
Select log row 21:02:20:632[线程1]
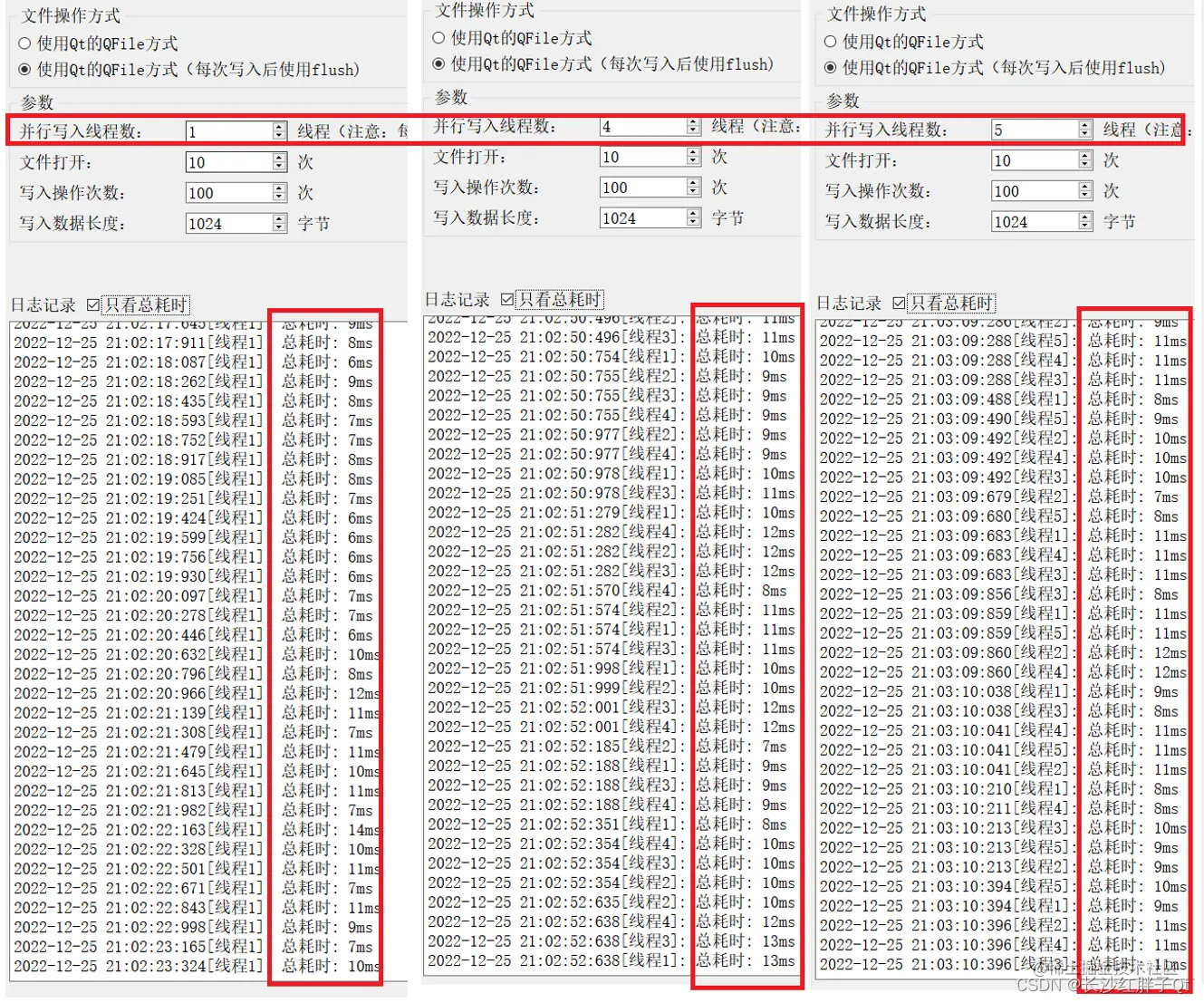[196, 654]
